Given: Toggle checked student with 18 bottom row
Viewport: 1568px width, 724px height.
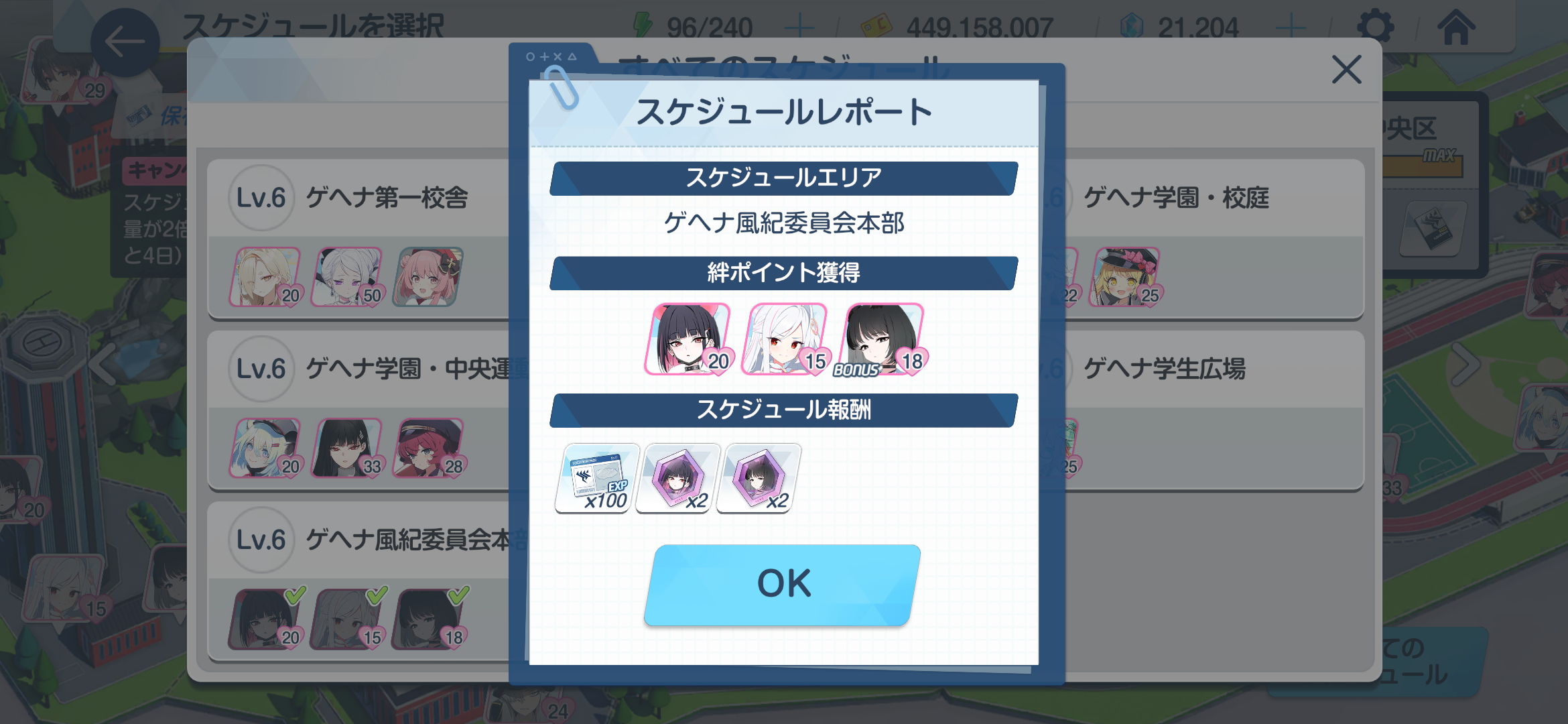Looking at the screenshot, I should (x=430, y=619).
